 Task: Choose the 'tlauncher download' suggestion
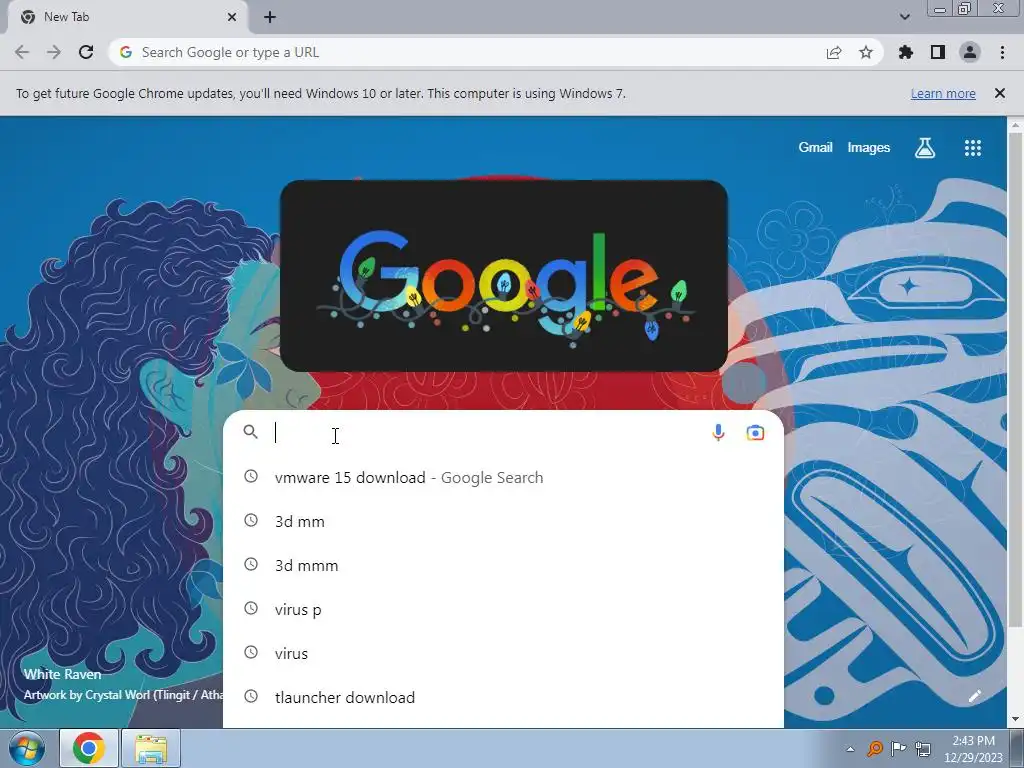pos(503,697)
